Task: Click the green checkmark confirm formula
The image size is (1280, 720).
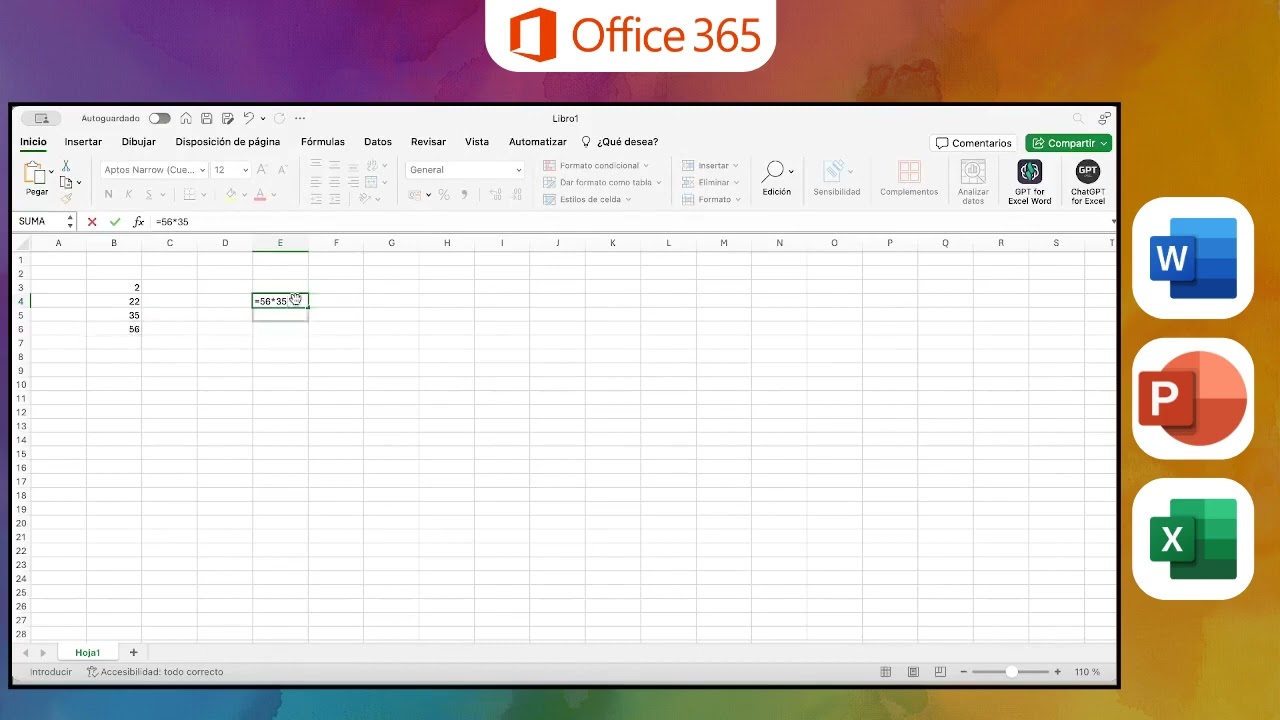Action: 115,222
